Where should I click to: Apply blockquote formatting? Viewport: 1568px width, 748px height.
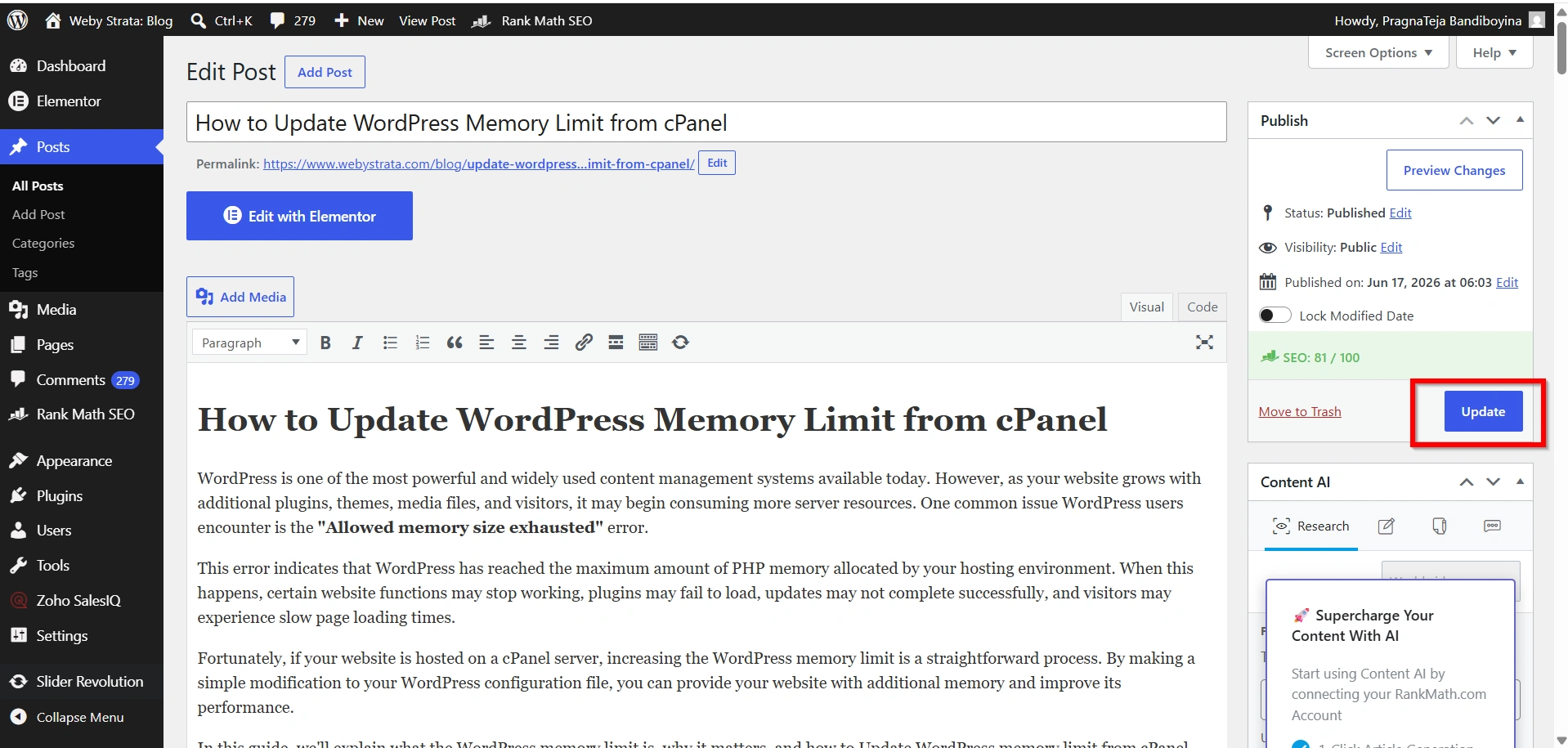455,343
